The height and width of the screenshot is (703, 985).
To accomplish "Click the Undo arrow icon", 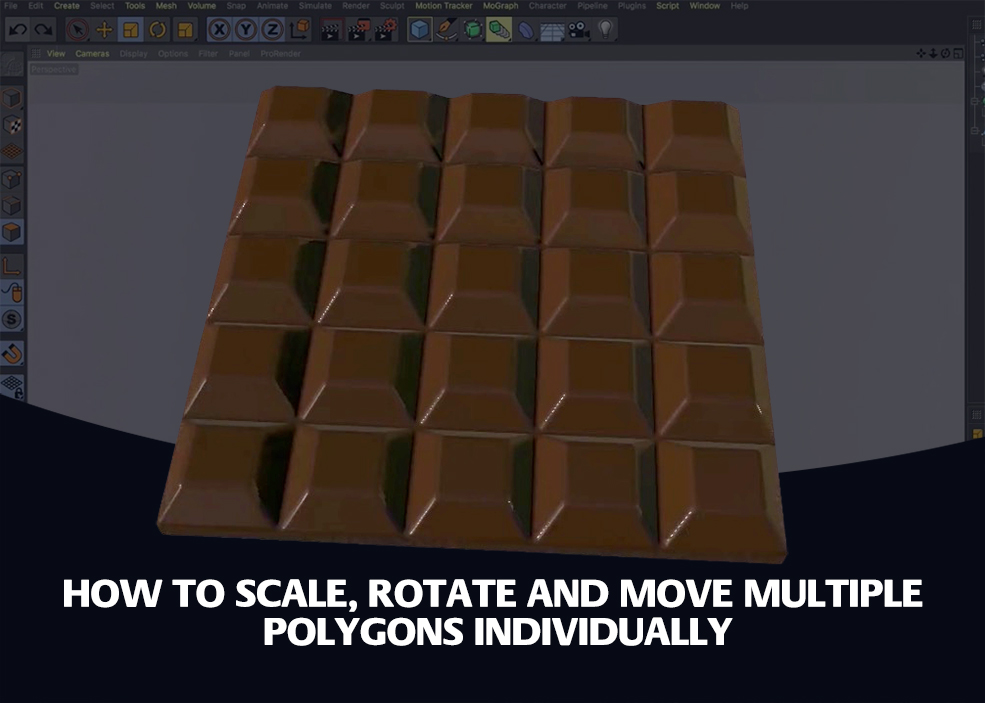I will click(x=17, y=30).
